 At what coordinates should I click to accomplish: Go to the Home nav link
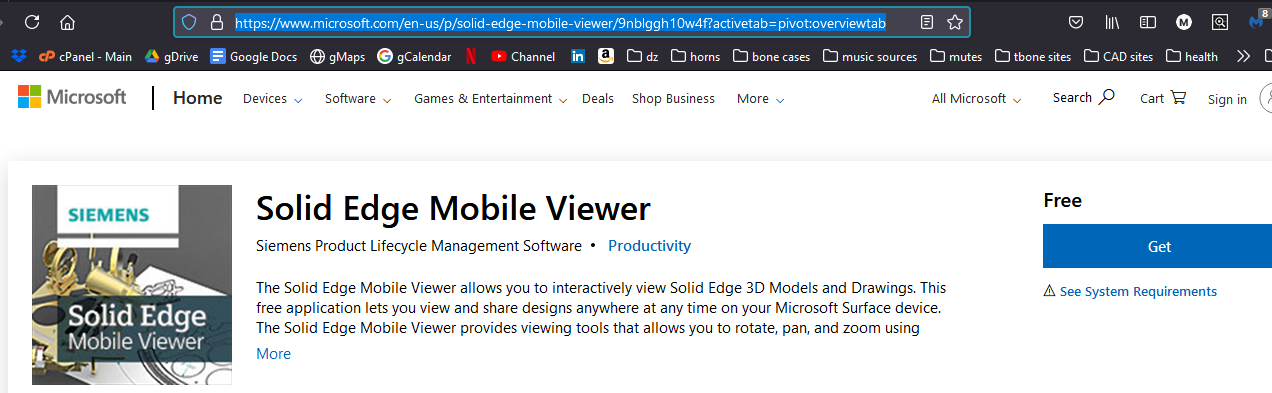coord(198,98)
